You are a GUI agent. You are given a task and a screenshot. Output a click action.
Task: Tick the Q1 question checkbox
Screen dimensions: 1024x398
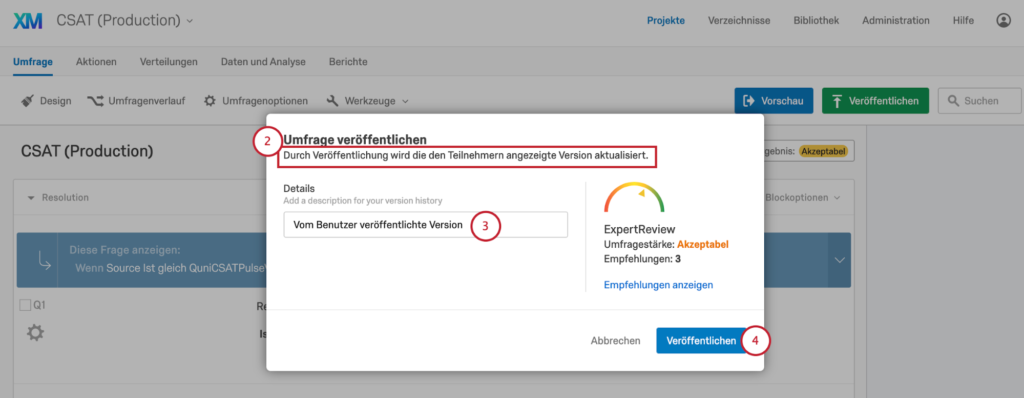tap(25, 305)
